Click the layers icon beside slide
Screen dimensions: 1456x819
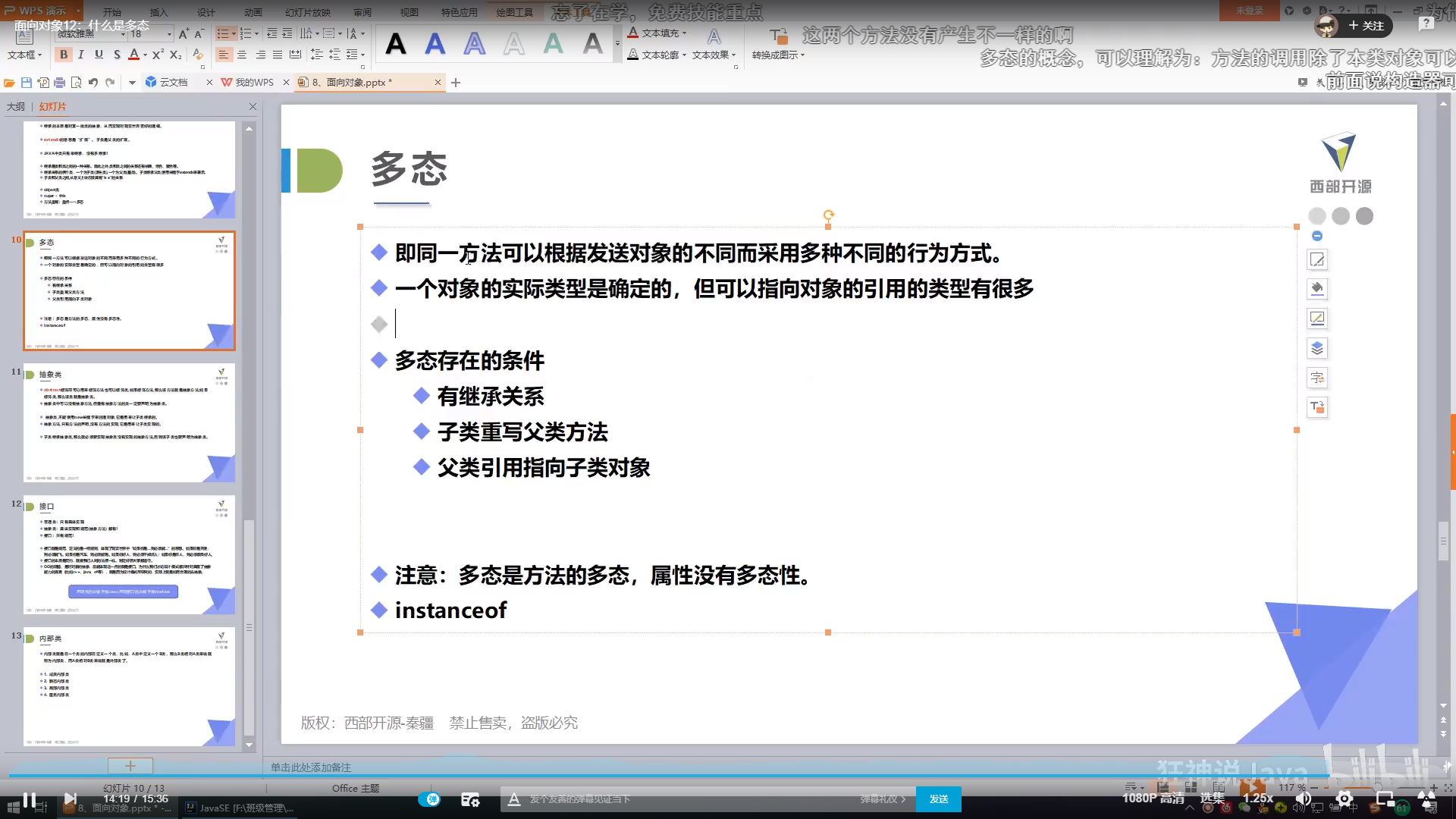pyautogui.click(x=1317, y=348)
